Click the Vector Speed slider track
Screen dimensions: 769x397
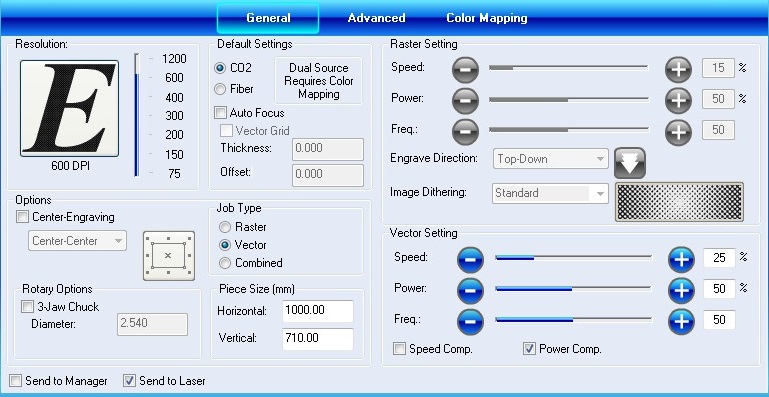pyautogui.click(x=574, y=257)
